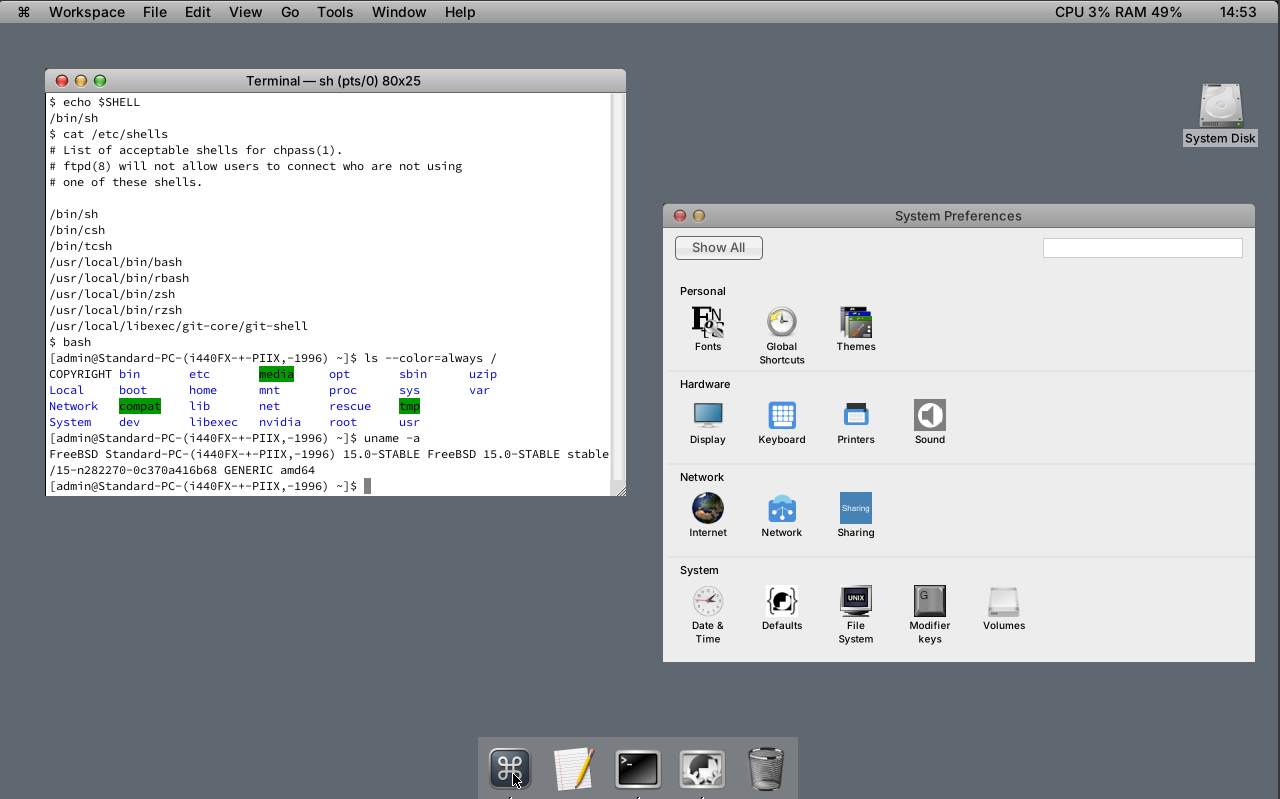The image size is (1280, 799).
Task: Open Date & Time settings
Action: pos(708,601)
